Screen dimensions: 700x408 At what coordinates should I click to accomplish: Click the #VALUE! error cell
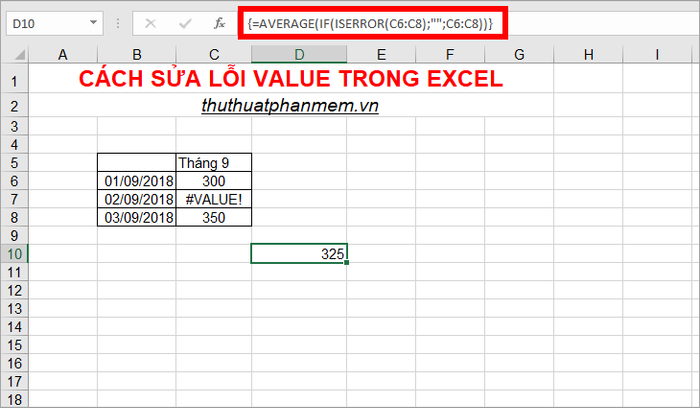[214, 199]
